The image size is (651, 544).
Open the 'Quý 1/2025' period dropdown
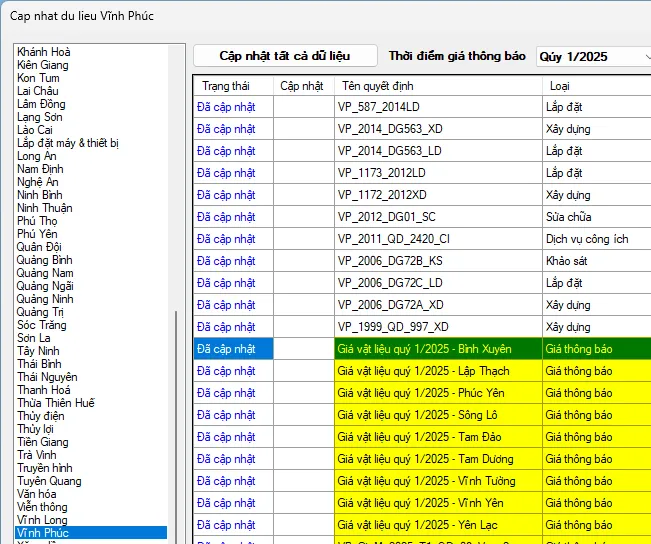coord(592,57)
